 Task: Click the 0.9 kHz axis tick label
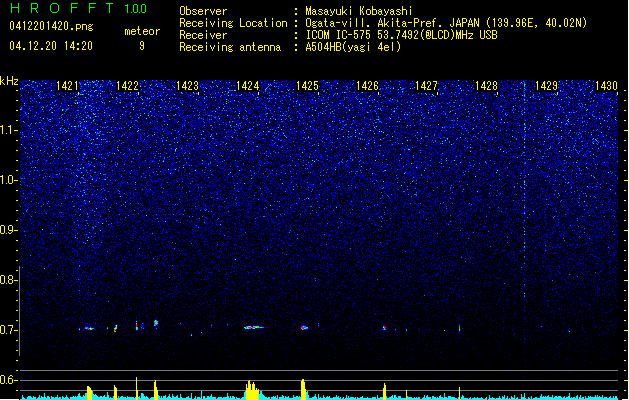9,230
